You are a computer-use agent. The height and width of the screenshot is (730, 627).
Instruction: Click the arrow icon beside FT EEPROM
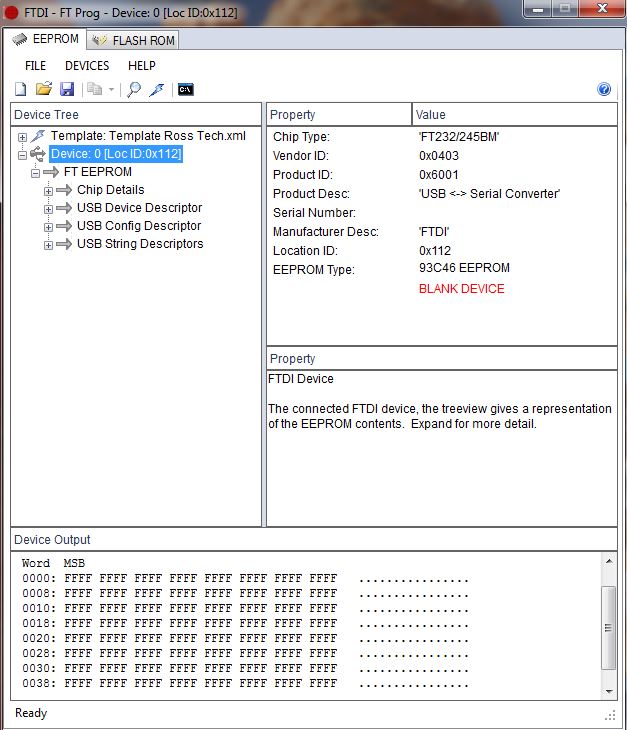[51, 172]
